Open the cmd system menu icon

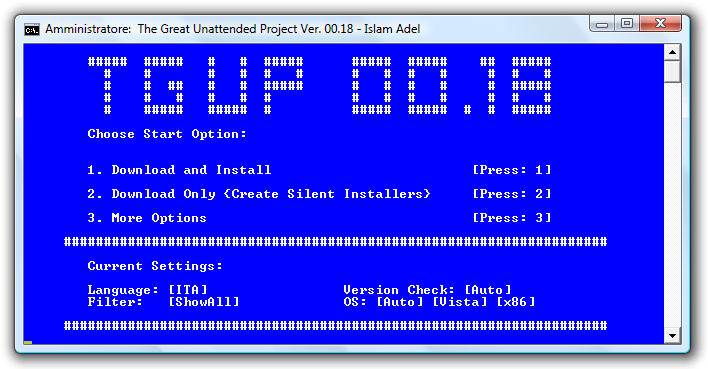tap(32, 30)
